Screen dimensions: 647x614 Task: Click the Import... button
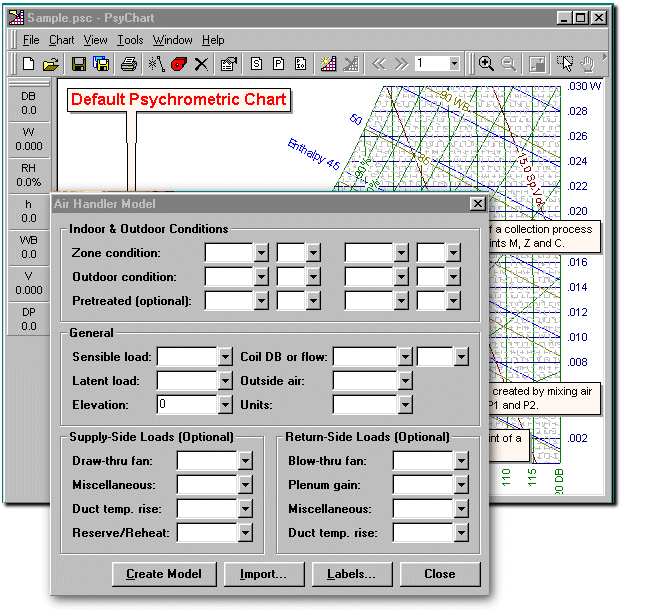point(263,574)
